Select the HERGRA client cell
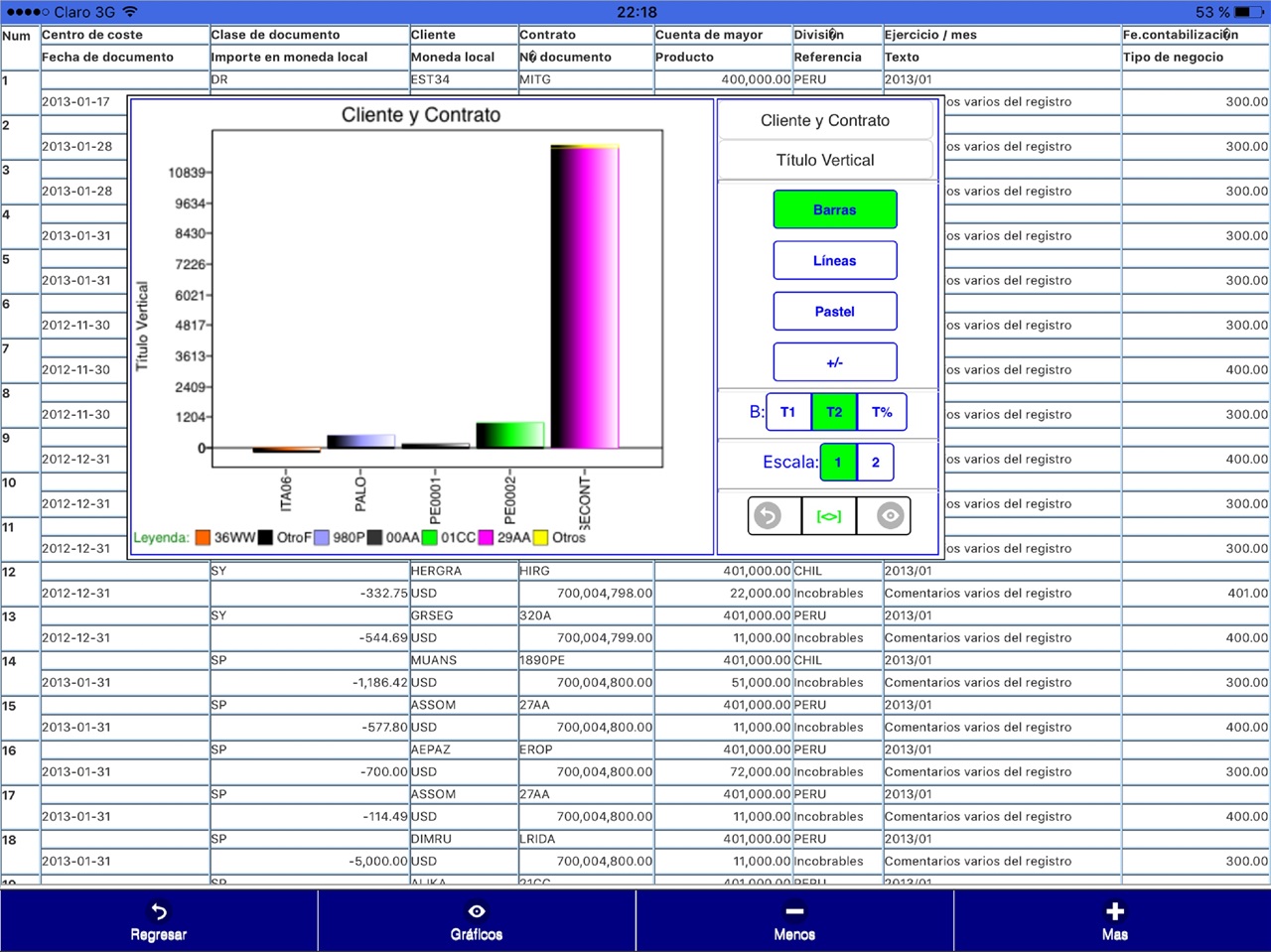The height and width of the screenshot is (952, 1271). pos(464,571)
